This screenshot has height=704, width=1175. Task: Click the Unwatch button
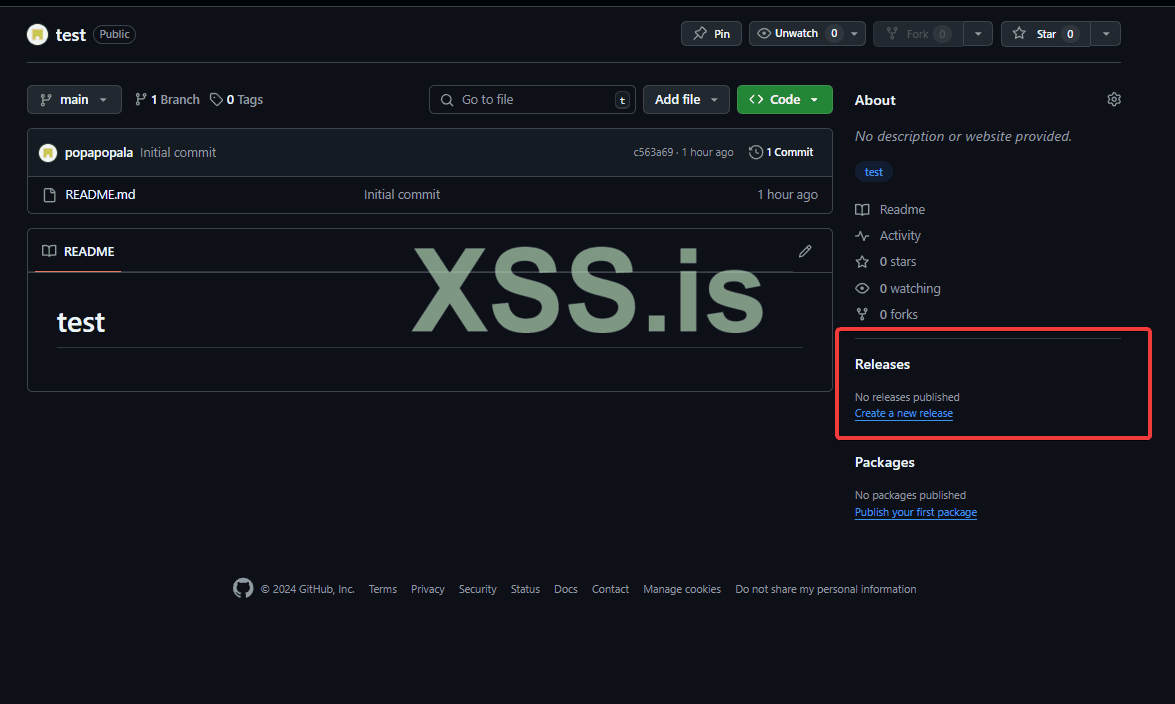797,34
